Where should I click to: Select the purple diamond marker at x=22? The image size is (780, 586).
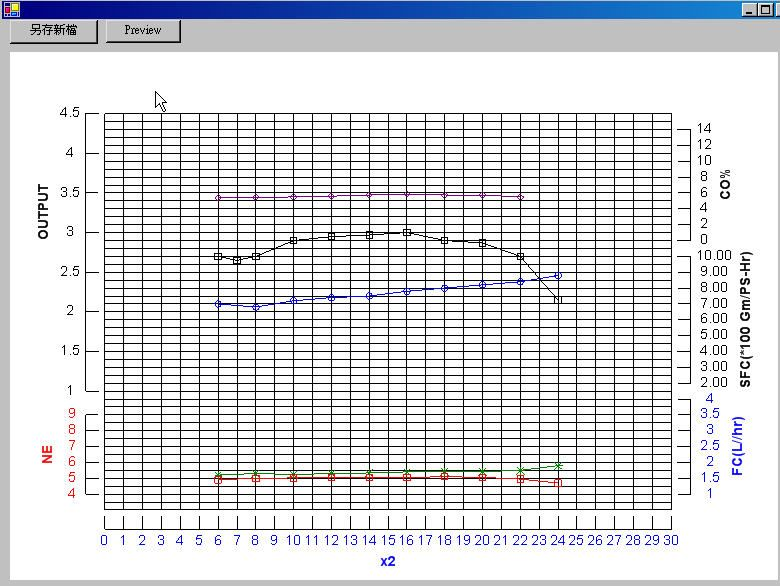coord(520,197)
